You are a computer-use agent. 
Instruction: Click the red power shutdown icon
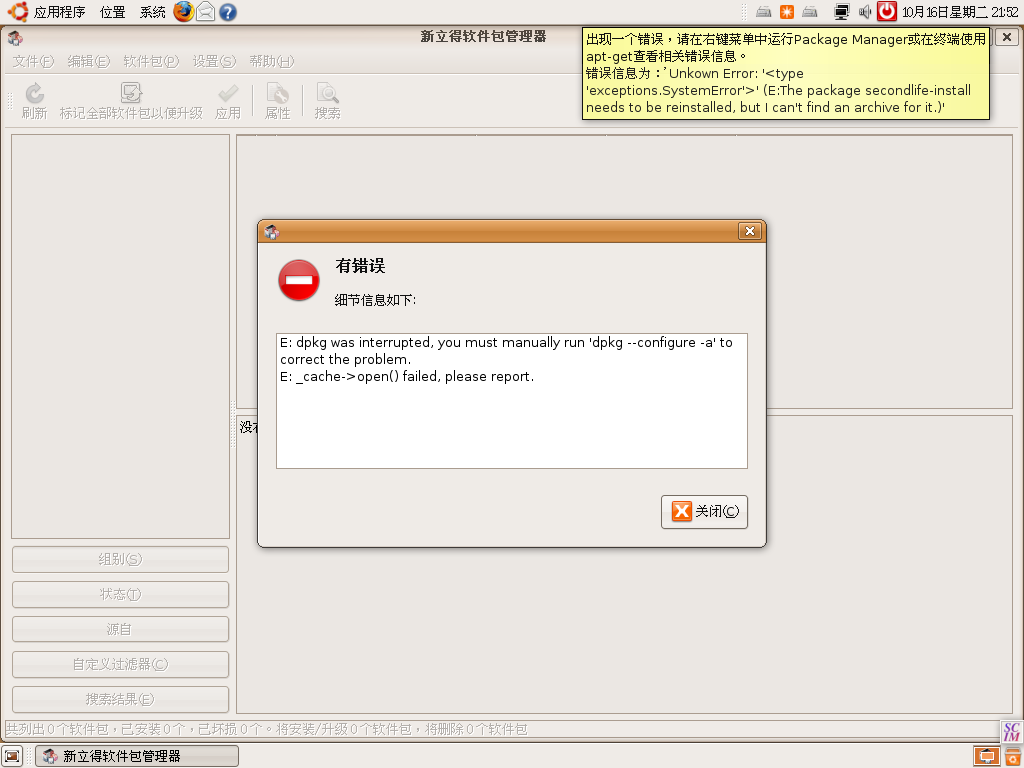(886, 11)
